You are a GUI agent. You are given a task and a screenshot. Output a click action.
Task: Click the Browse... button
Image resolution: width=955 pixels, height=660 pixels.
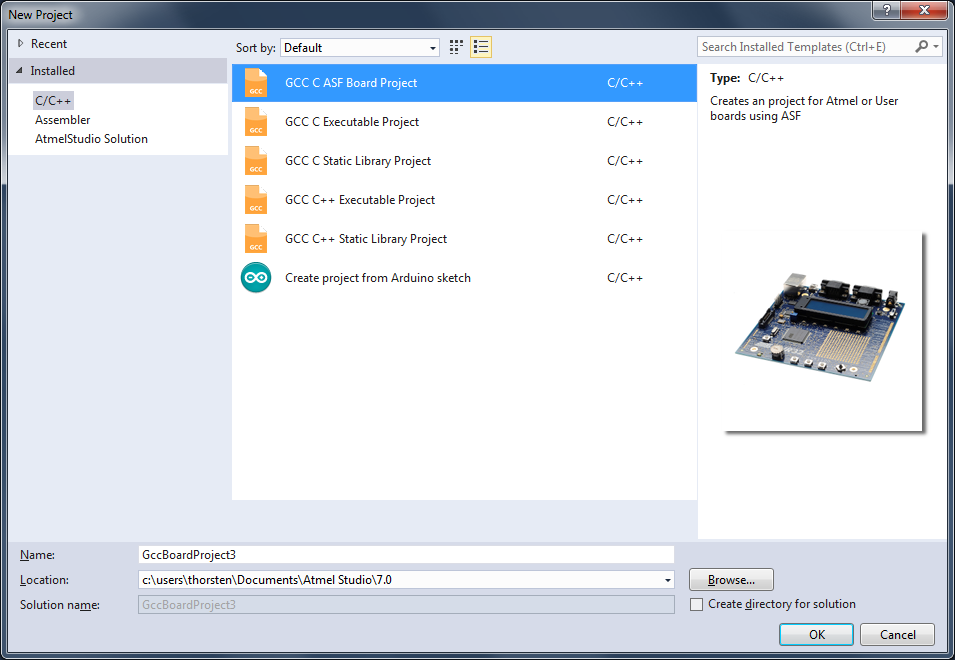click(731, 580)
